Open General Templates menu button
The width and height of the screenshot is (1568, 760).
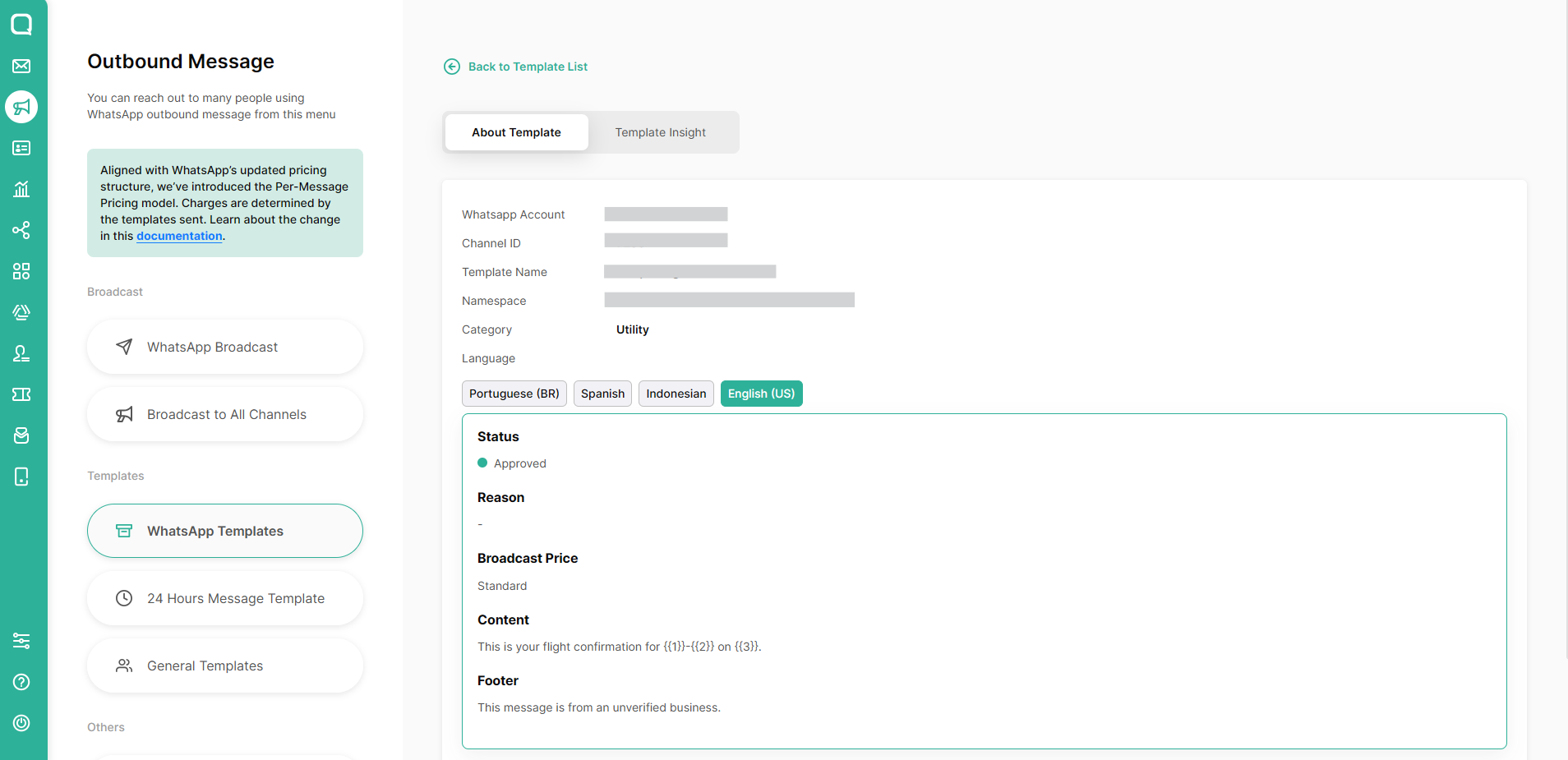pyautogui.click(x=225, y=666)
